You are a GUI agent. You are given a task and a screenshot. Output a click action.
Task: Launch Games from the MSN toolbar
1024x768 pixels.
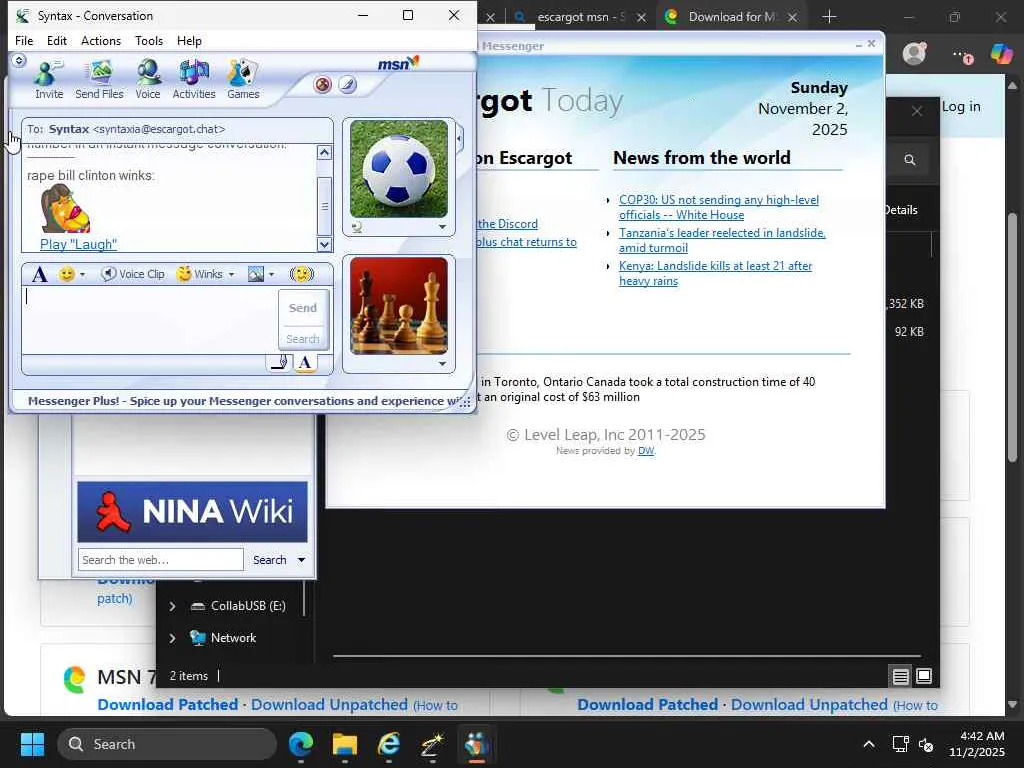243,80
